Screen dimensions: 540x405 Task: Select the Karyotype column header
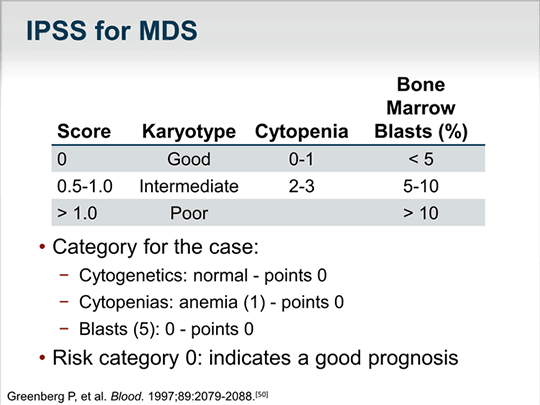189,132
